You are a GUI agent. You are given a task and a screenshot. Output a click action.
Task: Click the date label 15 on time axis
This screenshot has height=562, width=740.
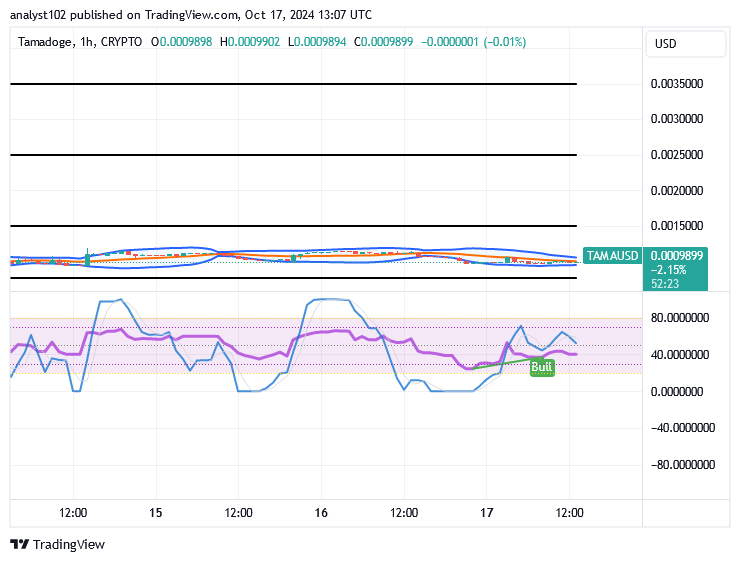pos(155,513)
